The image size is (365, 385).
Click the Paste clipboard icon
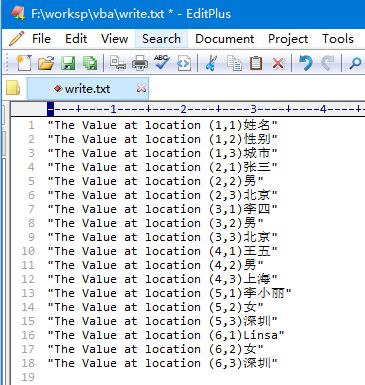pyautogui.click(x=256, y=63)
